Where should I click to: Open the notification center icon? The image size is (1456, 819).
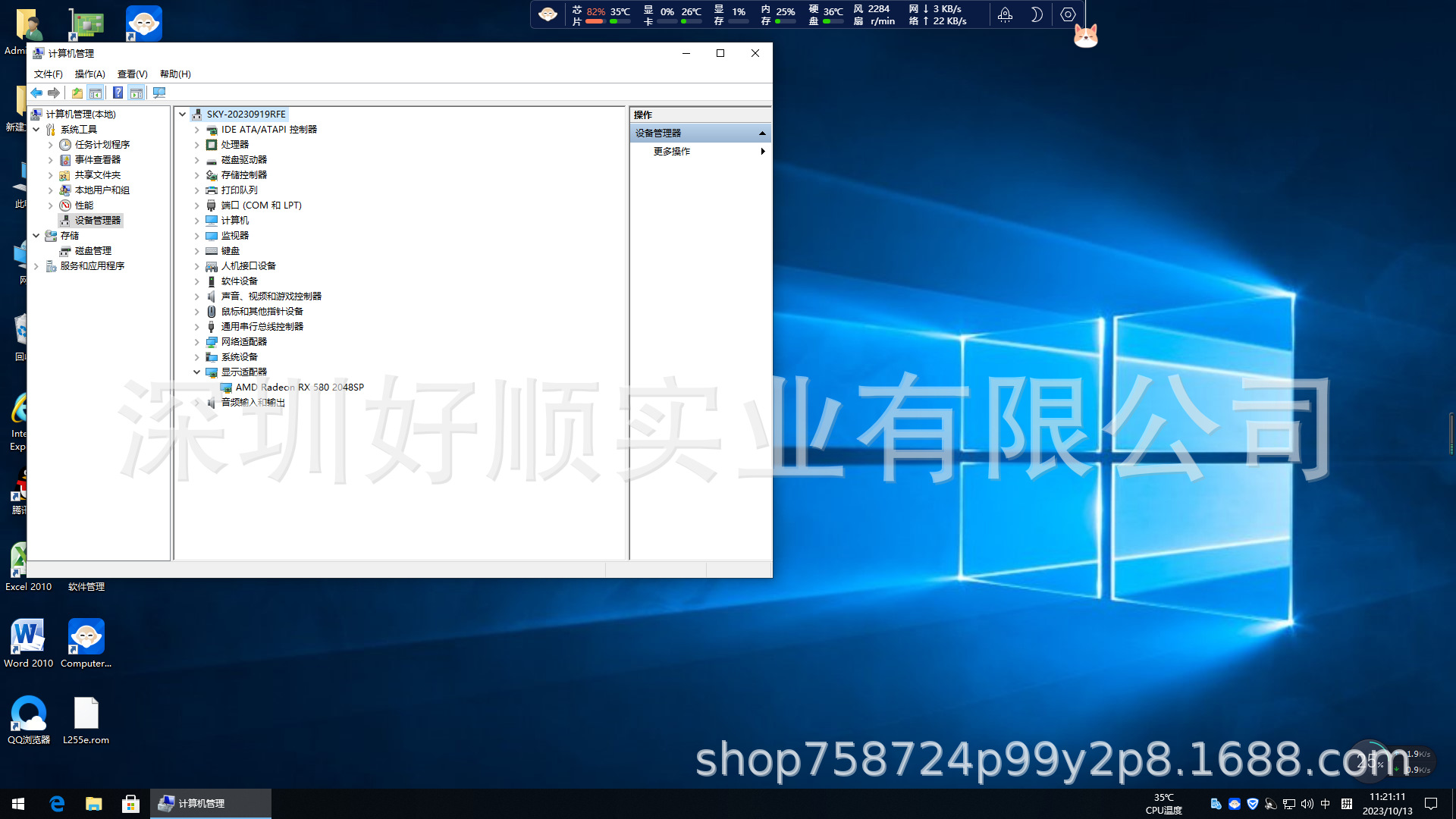(1431, 804)
